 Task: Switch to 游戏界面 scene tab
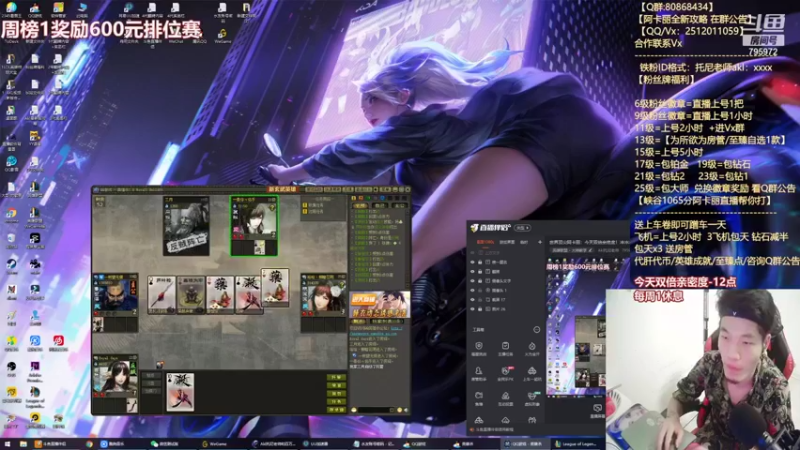507,242
